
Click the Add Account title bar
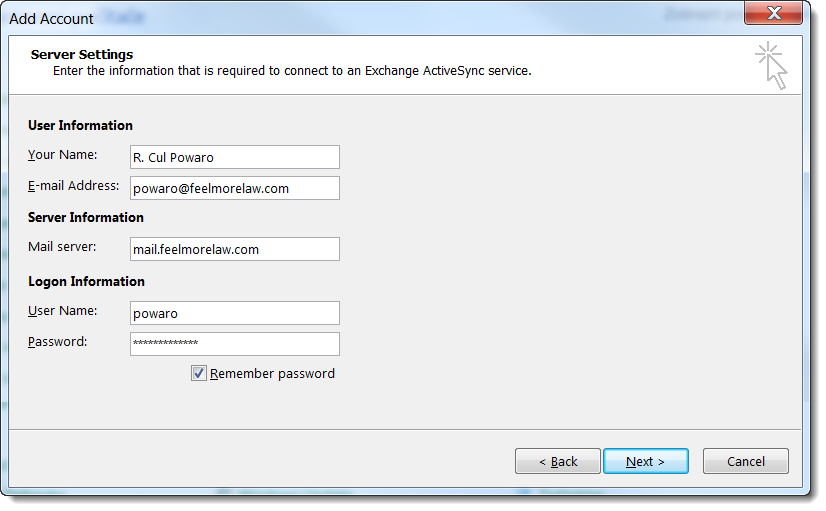pyautogui.click(x=369, y=18)
